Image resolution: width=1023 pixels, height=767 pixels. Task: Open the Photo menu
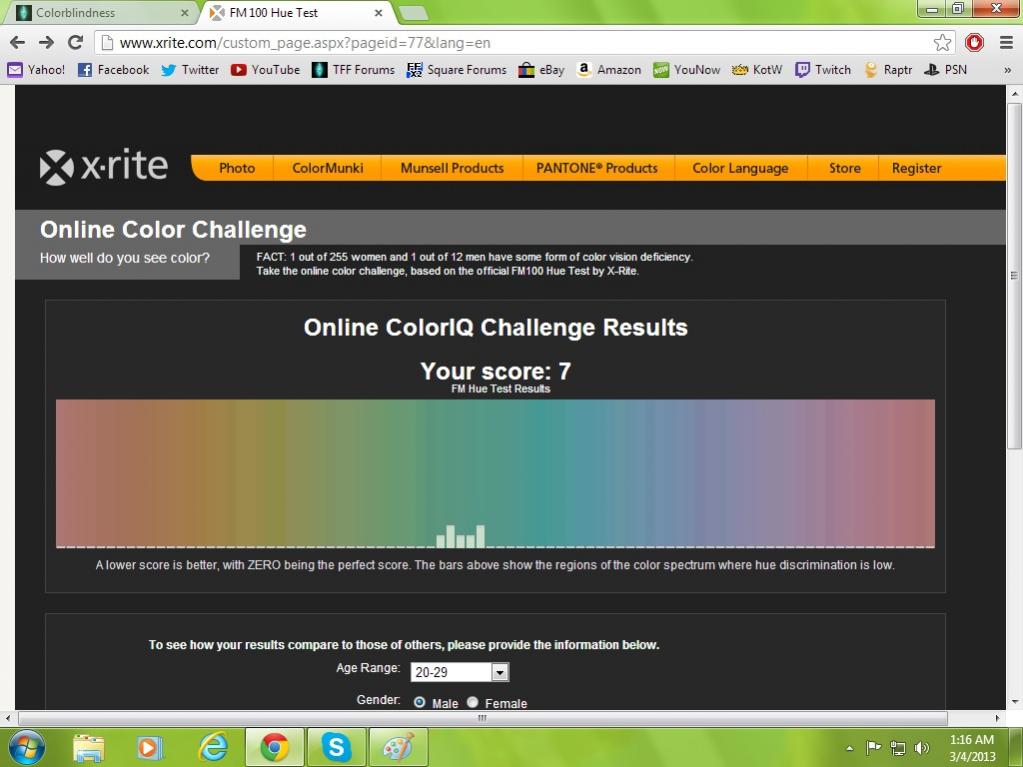coord(236,168)
